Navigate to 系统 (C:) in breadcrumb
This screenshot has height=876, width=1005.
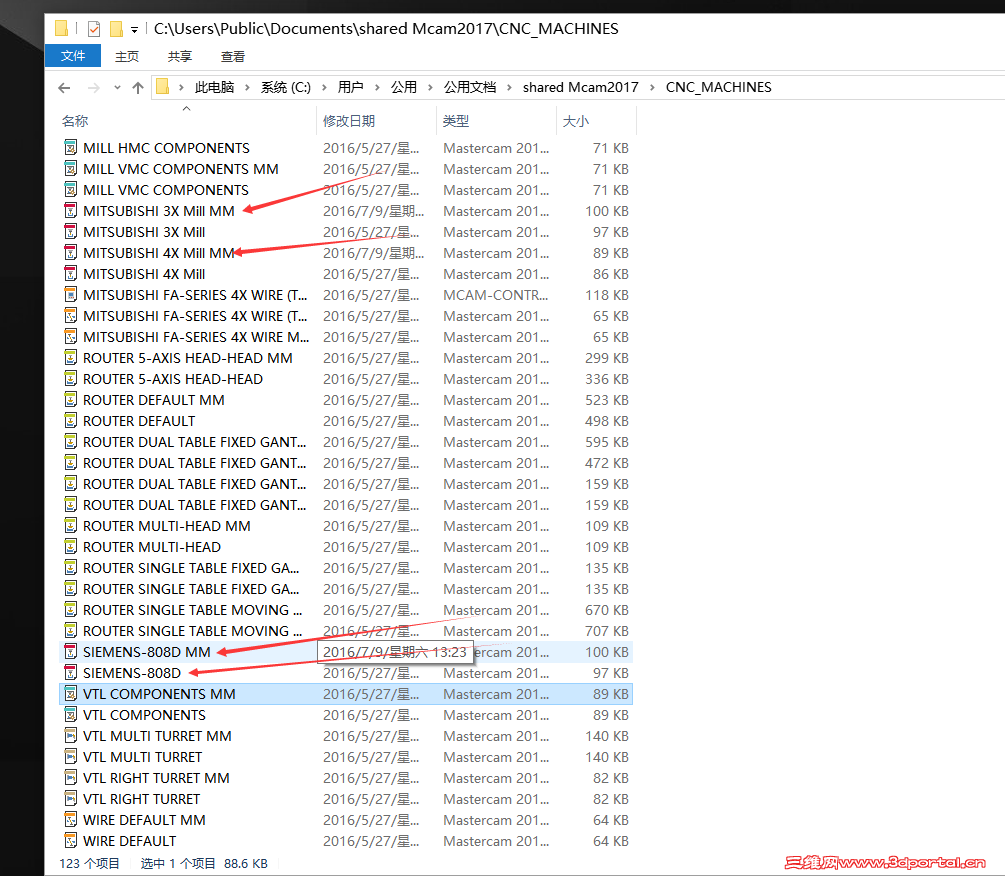(286, 87)
